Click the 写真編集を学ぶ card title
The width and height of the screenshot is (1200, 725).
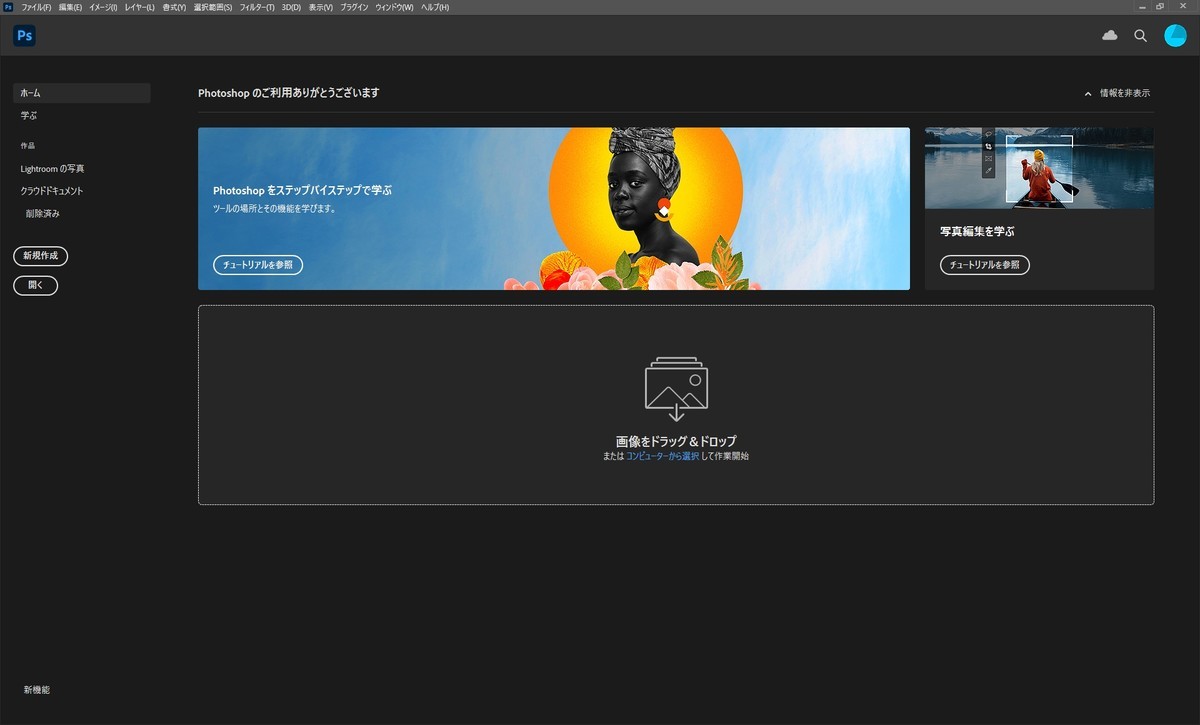tap(977, 231)
